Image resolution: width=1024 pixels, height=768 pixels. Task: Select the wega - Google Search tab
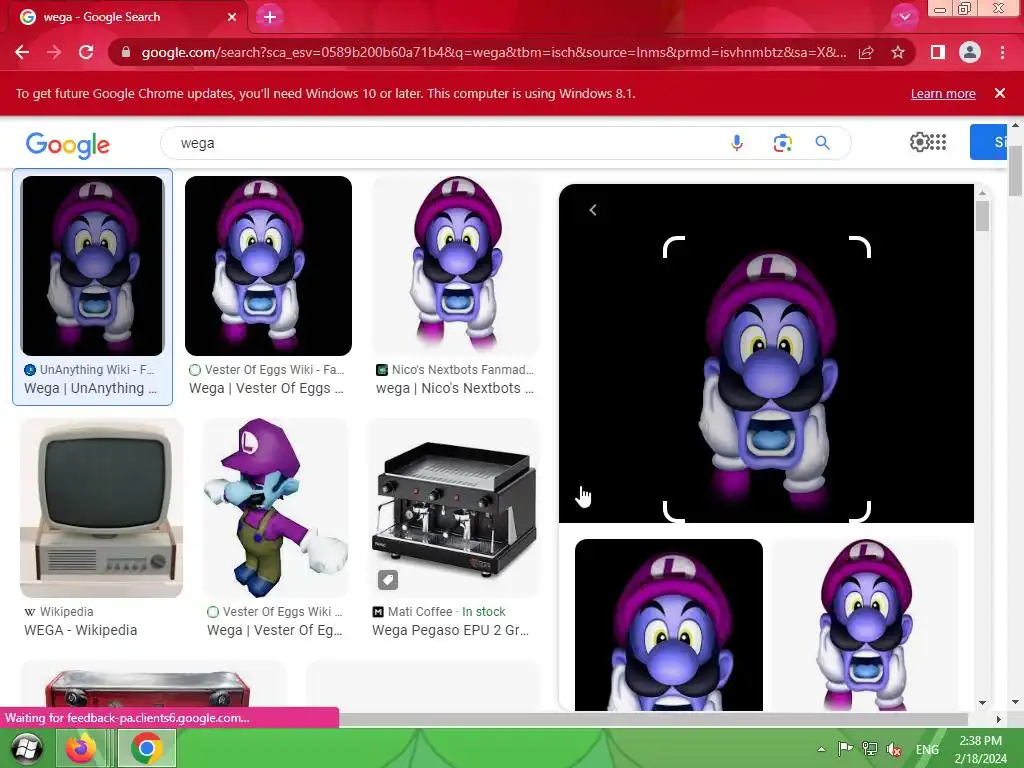(124, 17)
